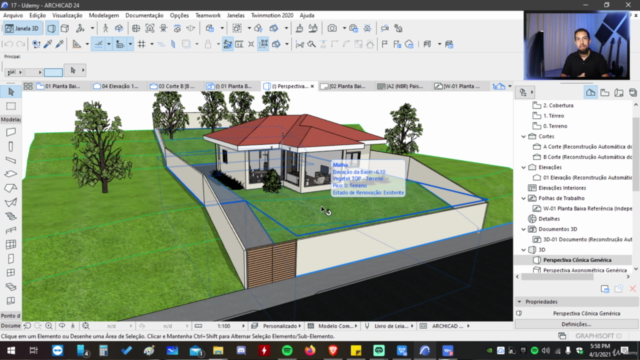Click the navigator horizontal scrollbar

(557, 277)
